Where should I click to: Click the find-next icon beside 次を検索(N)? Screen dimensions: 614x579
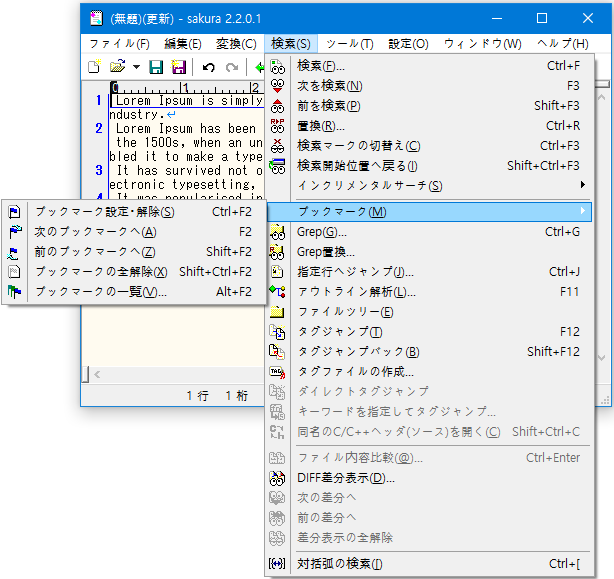[x=278, y=86]
